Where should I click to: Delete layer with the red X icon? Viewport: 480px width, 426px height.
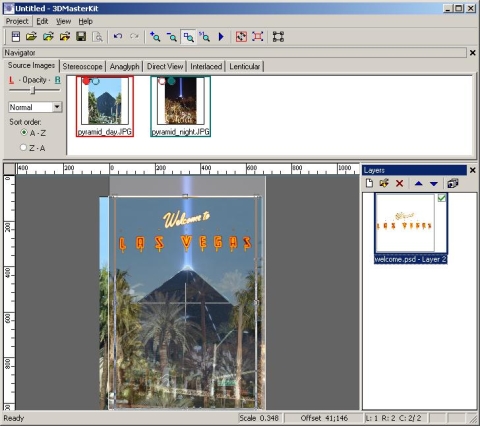[399, 183]
